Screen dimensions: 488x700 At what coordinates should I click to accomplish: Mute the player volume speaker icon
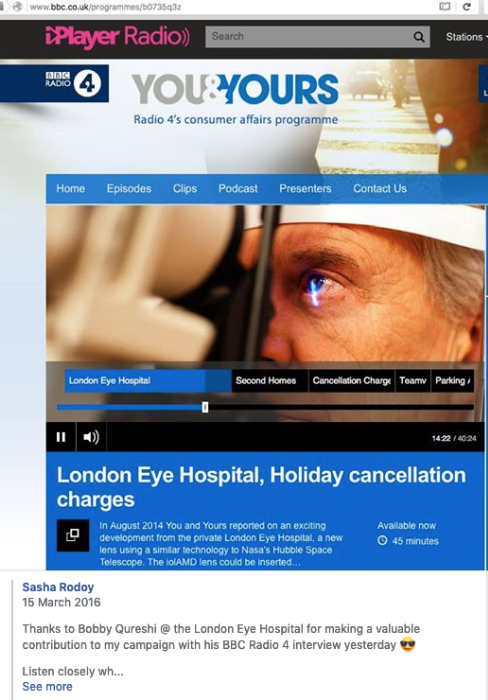click(x=91, y=437)
